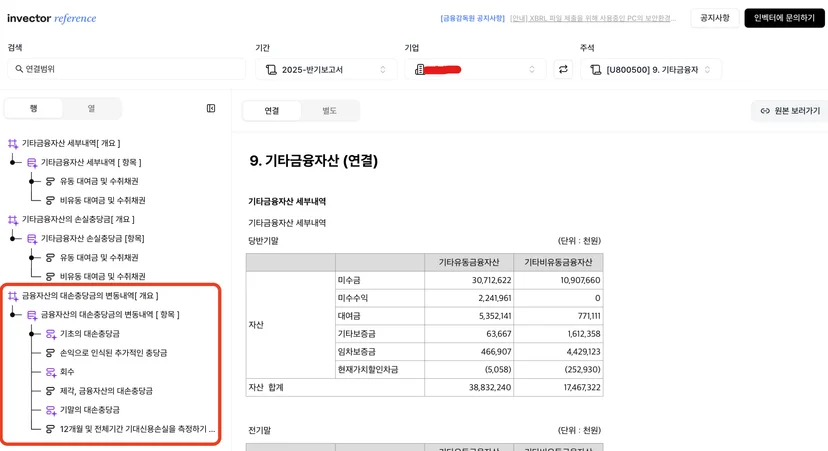Click the value 5,352,141
Screen dimensions: 828x451
point(495,316)
